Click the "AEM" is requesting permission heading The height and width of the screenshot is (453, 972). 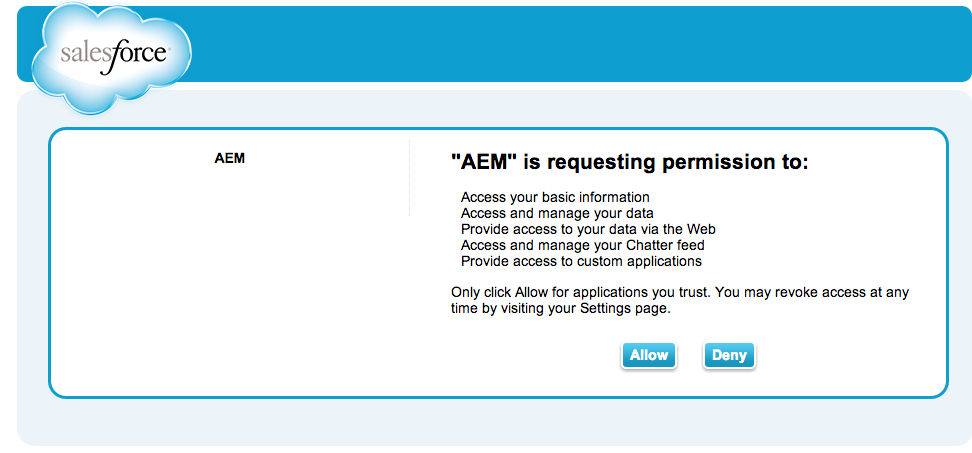(x=630, y=162)
